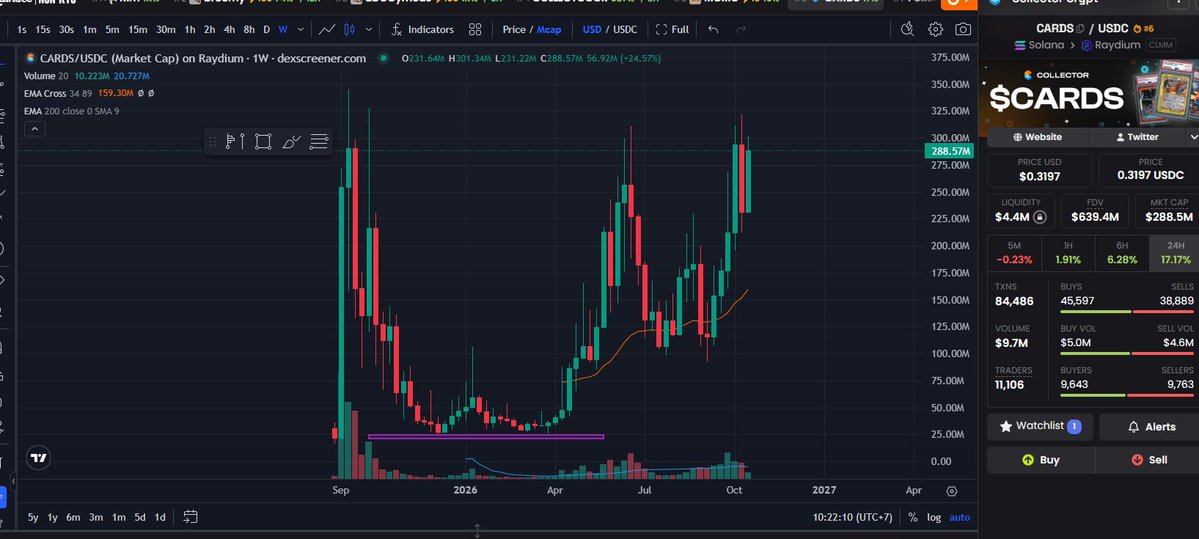The width and height of the screenshot is (1199, 539).
Task: Select the 6m date range
Action: click(73, 518)
